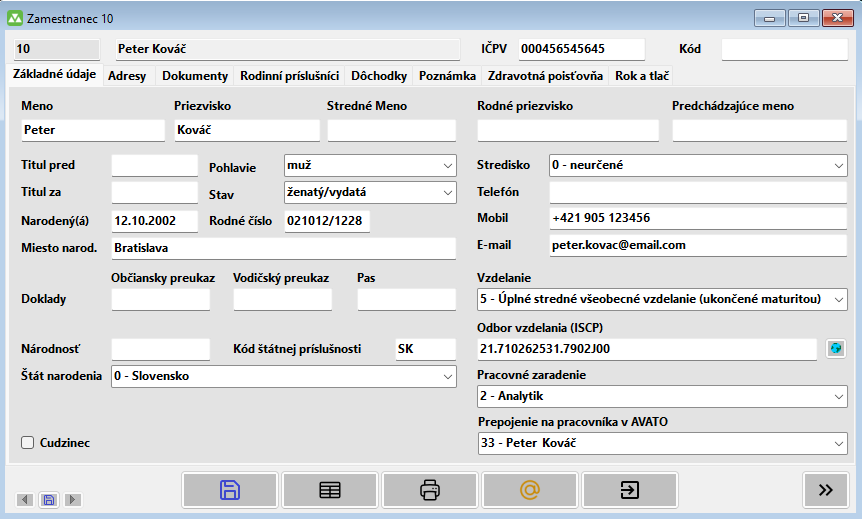Open globe lookup next to Odbor vzdelania
Image resolution: width=862 pixels, height=519 pixels.
(x=836, y=349)
